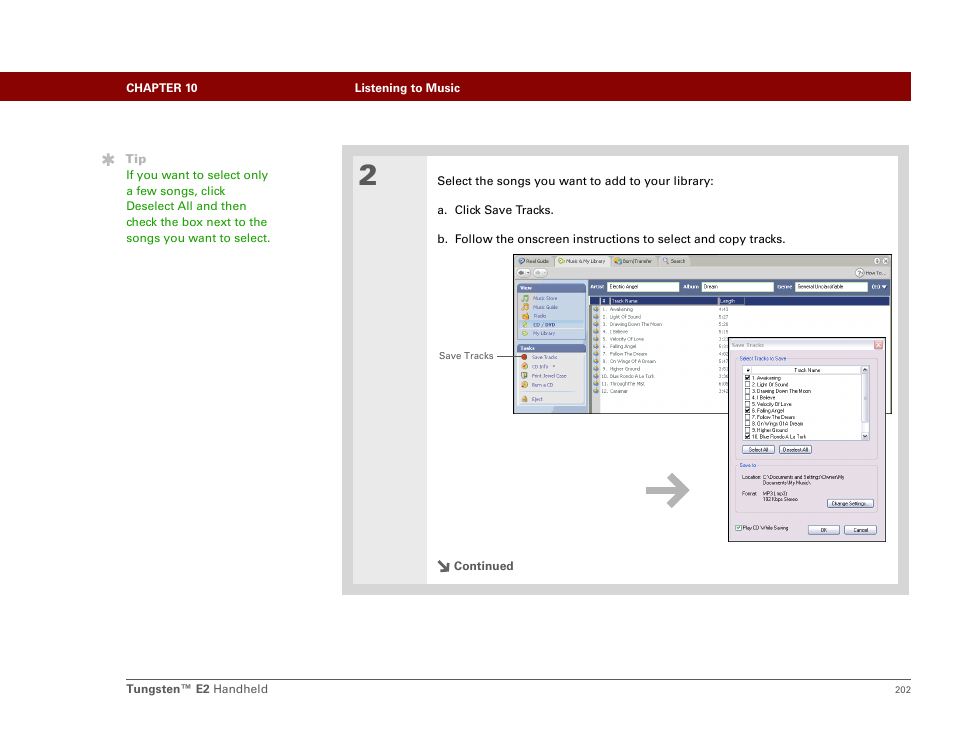Select the Music Guide icon in View
This screenshot has width=954, height=738.
525,307
